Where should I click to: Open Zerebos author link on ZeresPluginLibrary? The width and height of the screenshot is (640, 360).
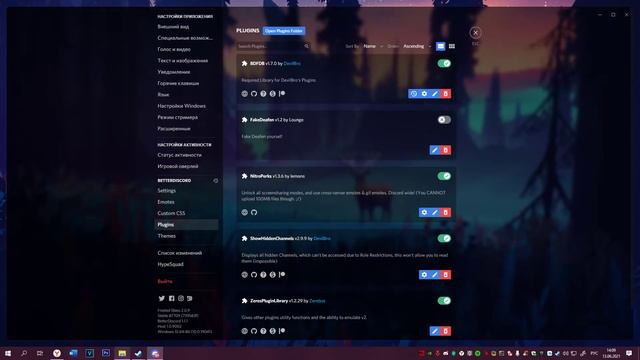317,301
